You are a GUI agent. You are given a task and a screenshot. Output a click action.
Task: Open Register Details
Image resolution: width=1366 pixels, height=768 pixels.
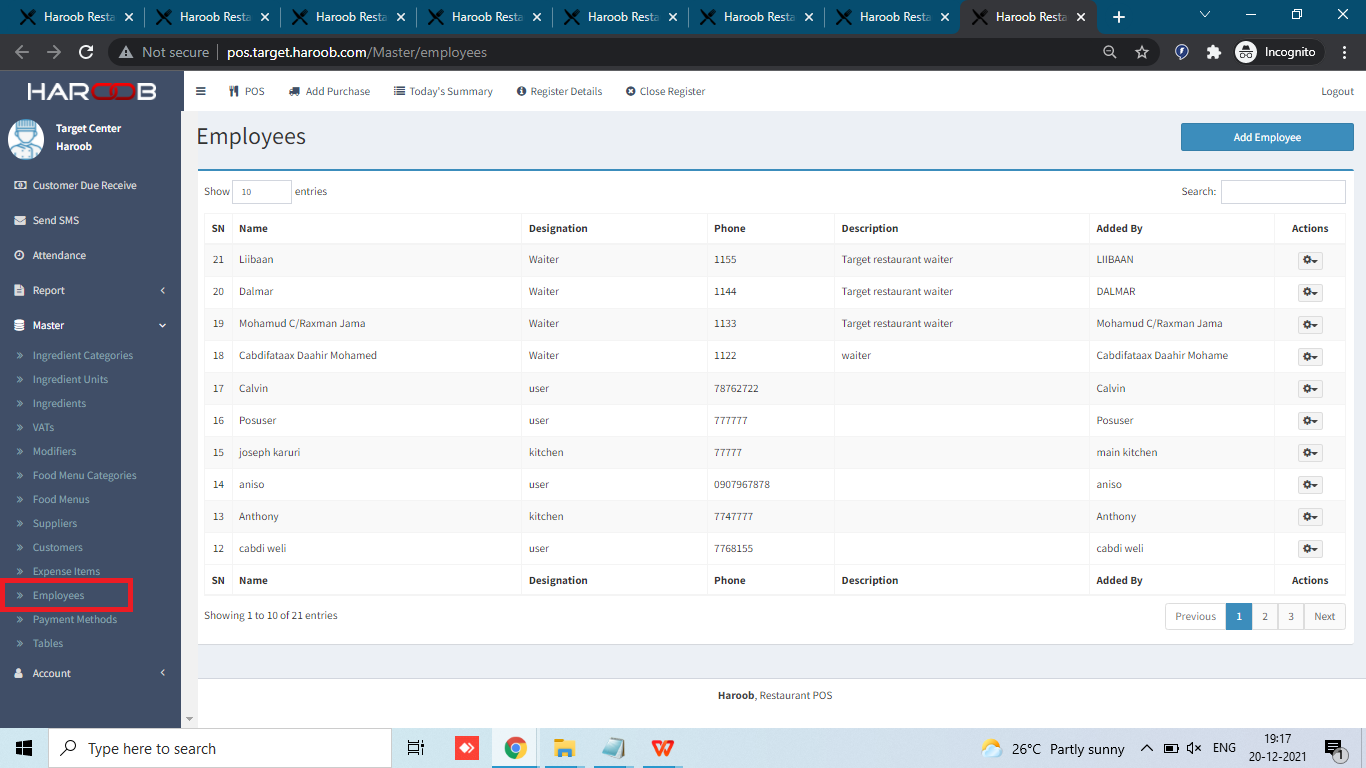[559, 91]
